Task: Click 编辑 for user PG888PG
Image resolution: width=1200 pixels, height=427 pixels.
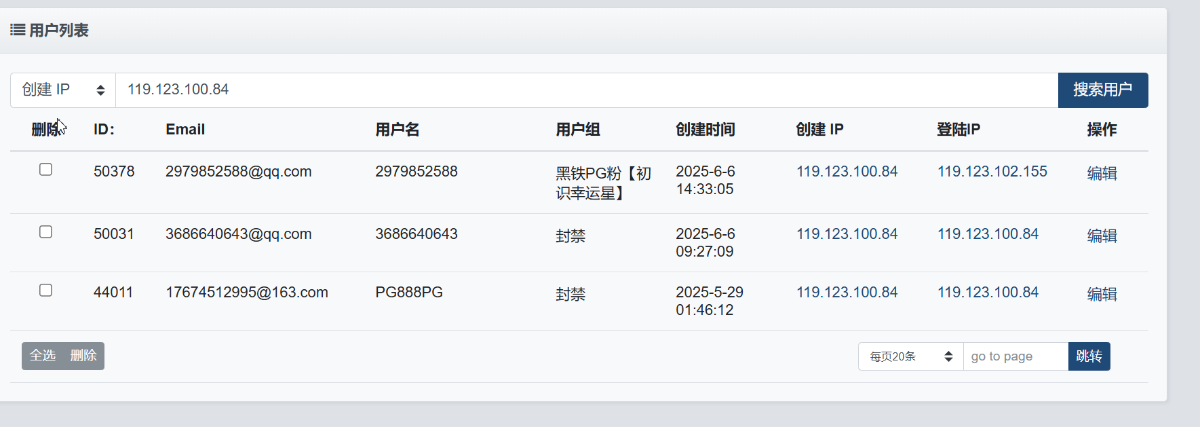Action: coord(1102,294)
